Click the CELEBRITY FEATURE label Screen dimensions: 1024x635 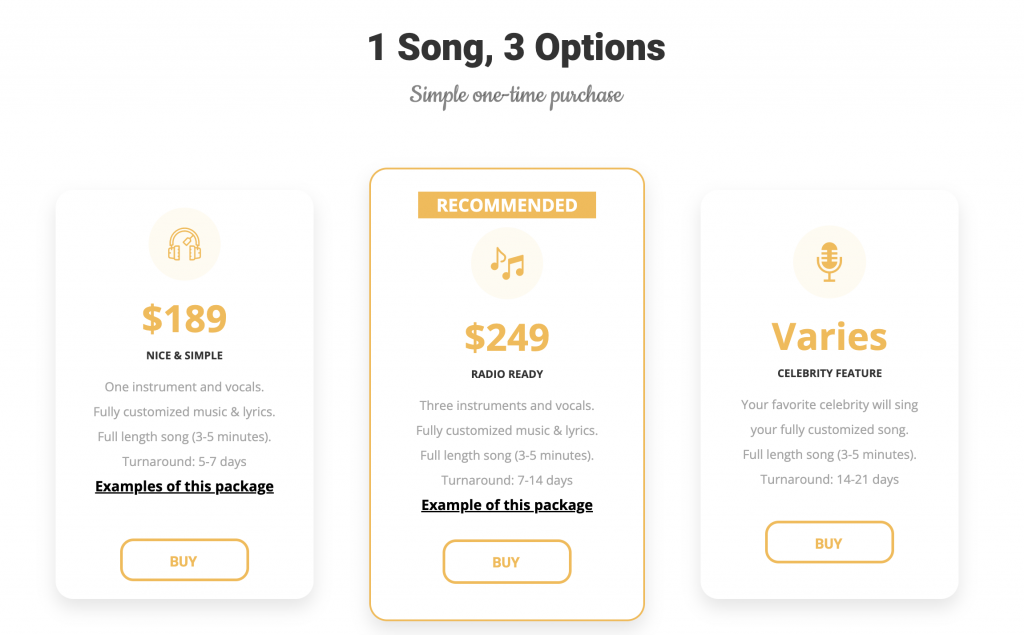coord(829,373)
